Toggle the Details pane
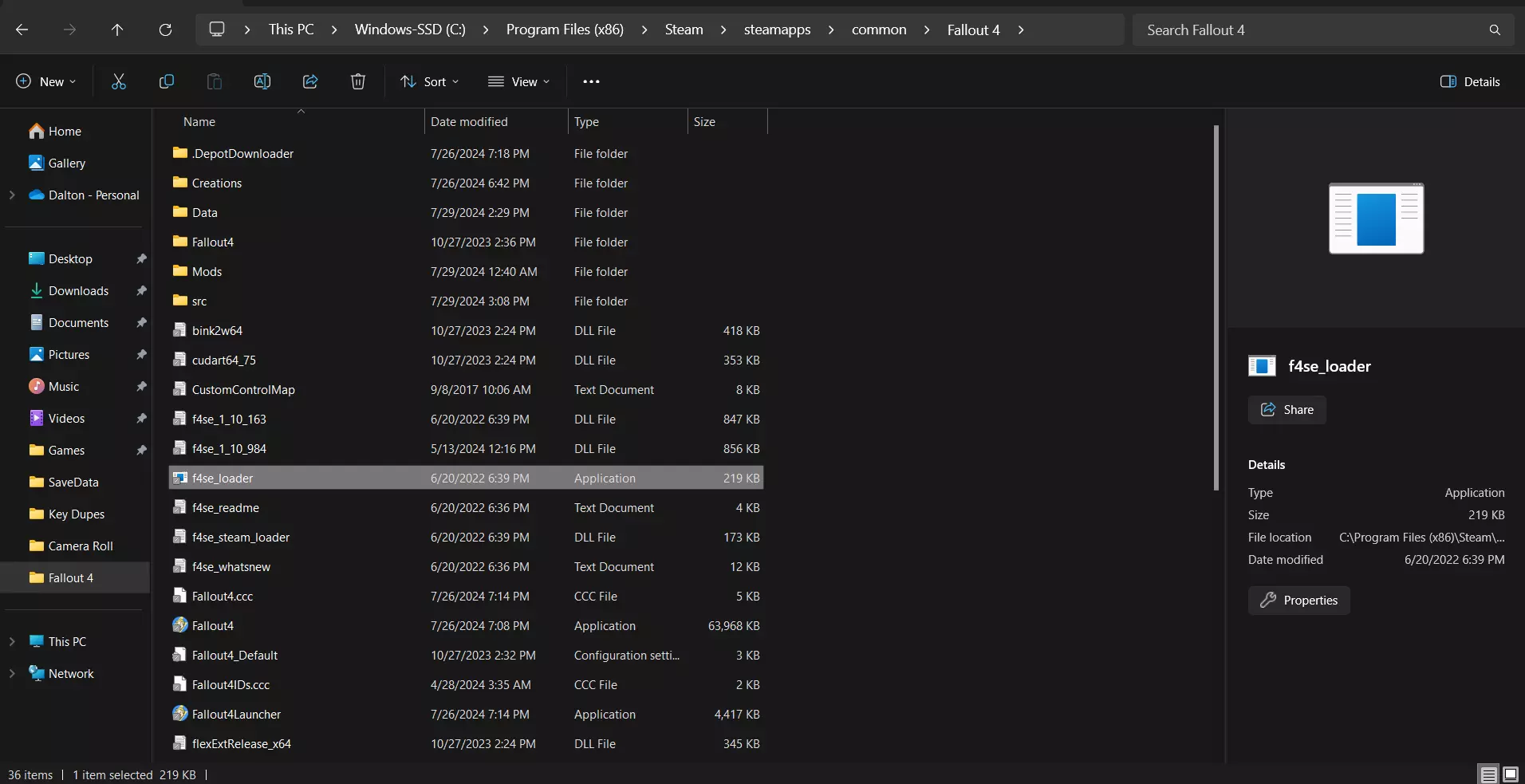Viewport: 1525px width, 784px height. (1470, 81)
